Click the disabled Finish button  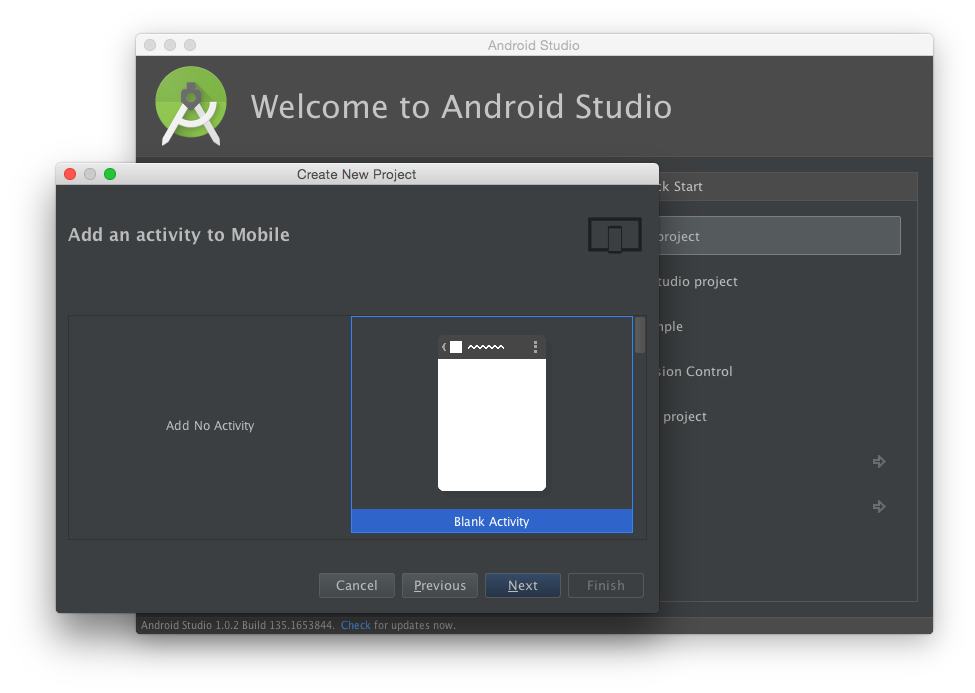coord(606,585)
